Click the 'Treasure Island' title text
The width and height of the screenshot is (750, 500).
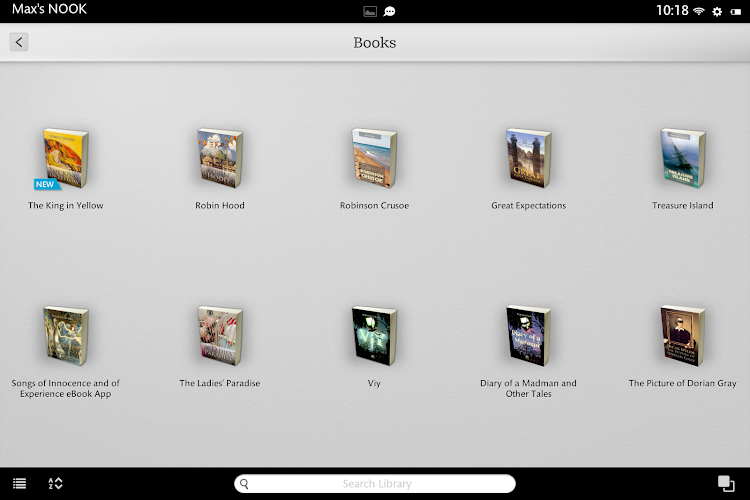[683, 205]
